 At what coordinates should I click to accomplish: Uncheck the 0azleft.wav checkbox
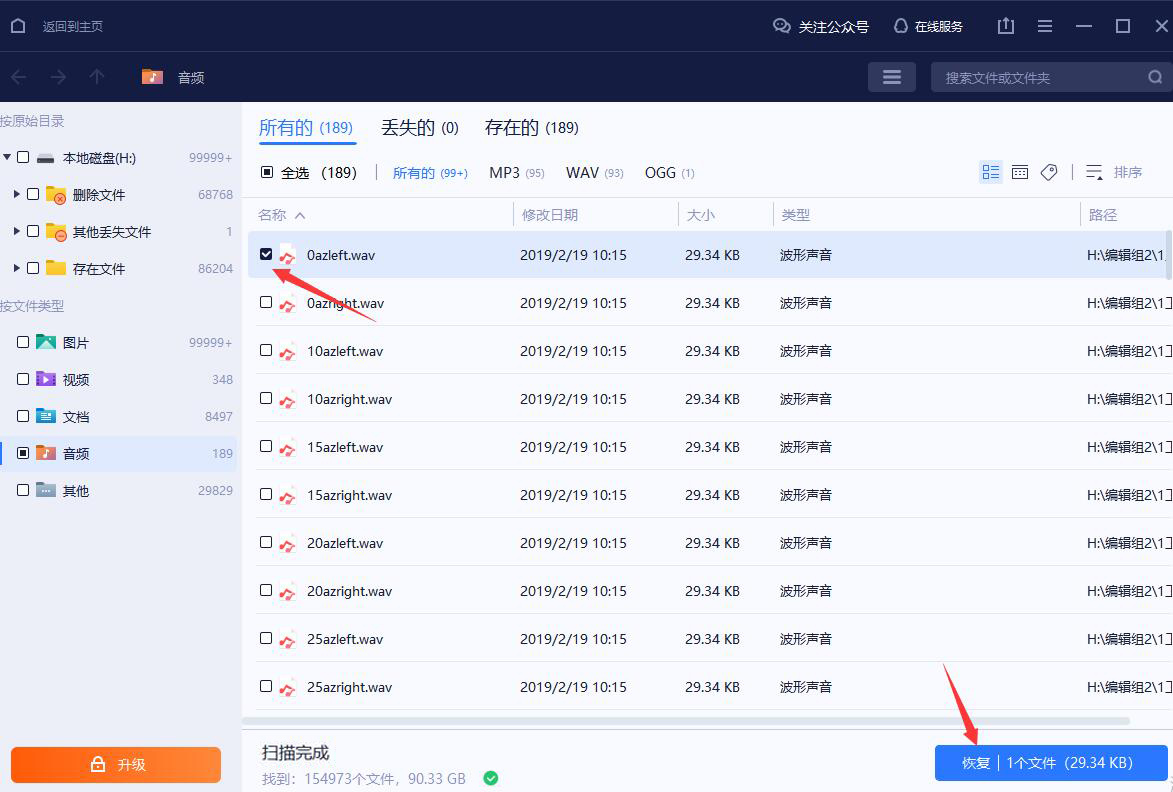pos(266,254)
